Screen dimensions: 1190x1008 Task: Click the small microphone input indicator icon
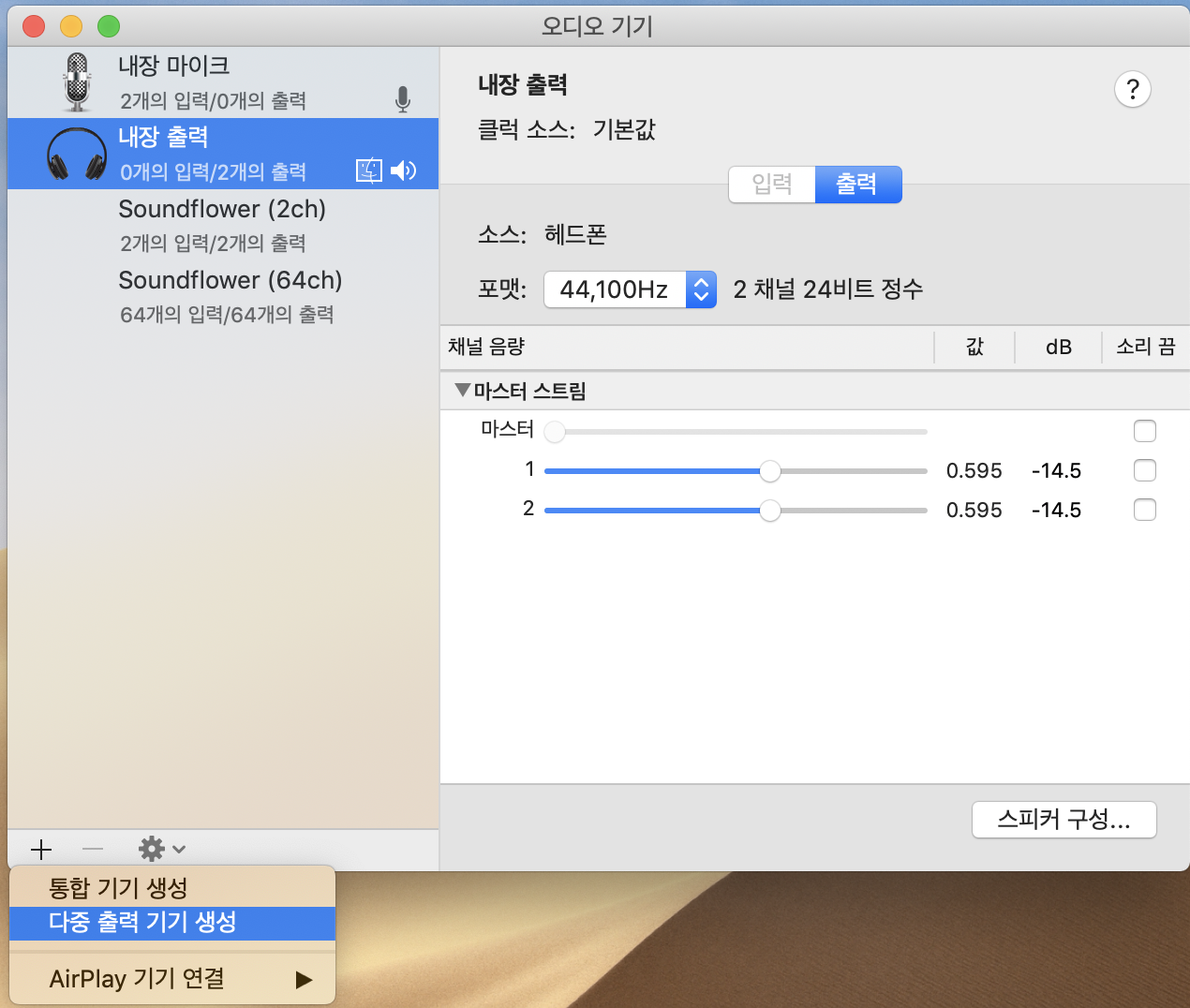(403, 99)
